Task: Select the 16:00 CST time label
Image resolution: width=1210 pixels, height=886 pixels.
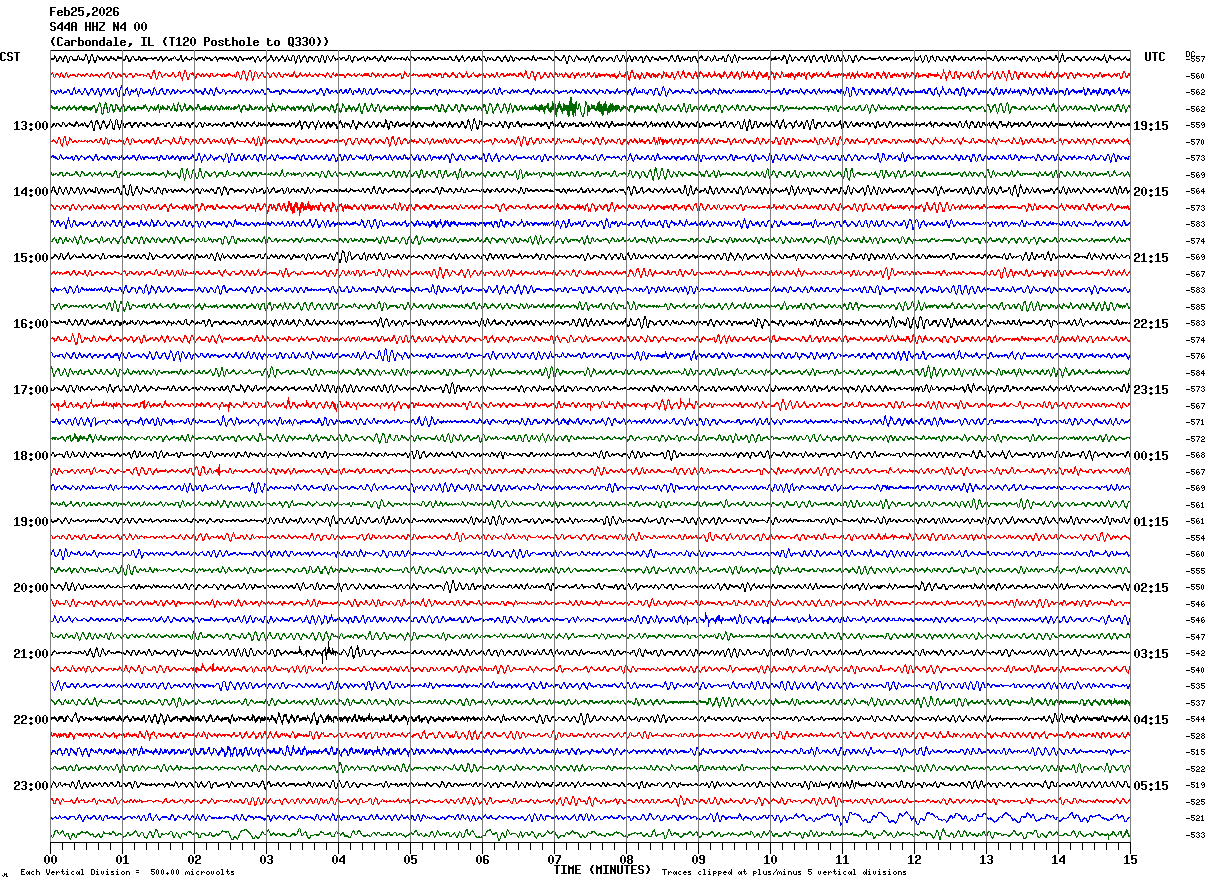Action: (31, 324)
